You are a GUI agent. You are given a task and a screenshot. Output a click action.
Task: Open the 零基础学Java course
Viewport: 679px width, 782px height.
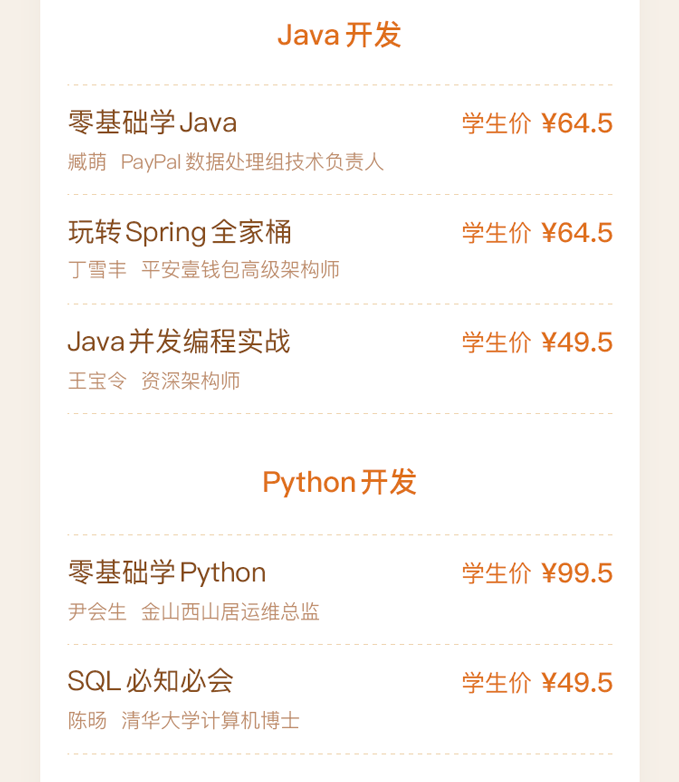(153, 123)
